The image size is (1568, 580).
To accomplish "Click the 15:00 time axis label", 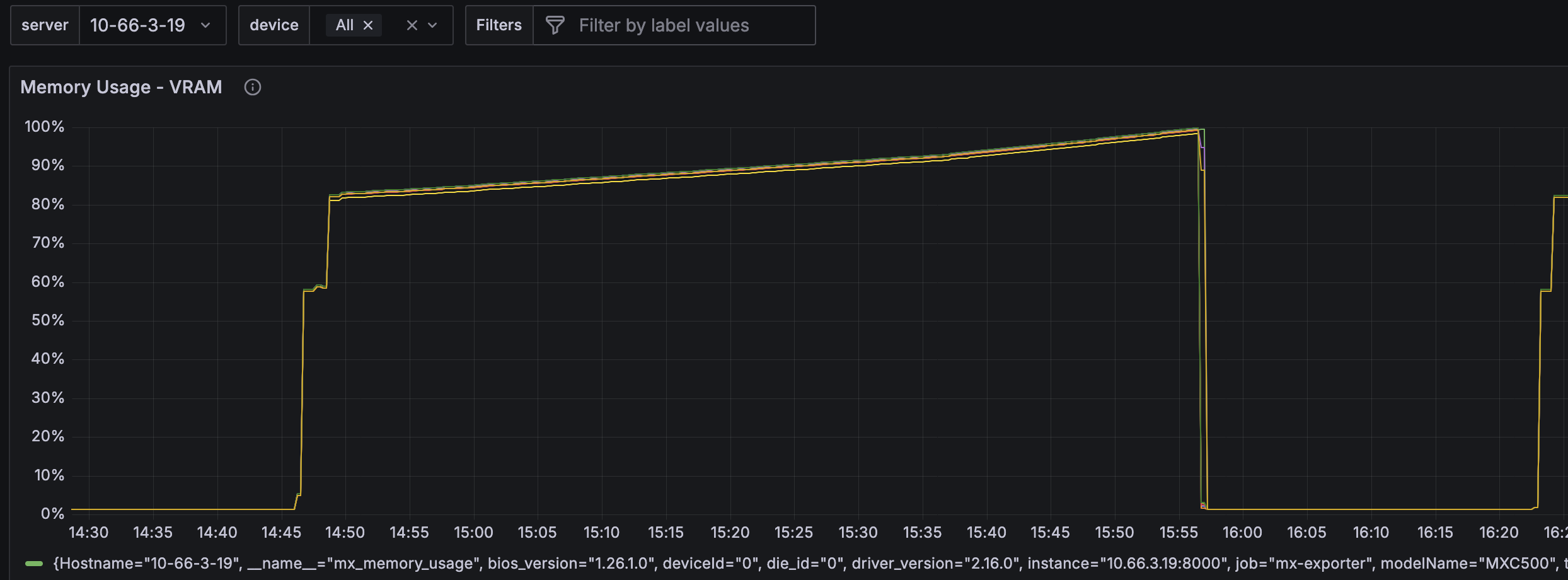I will (473, 533).
